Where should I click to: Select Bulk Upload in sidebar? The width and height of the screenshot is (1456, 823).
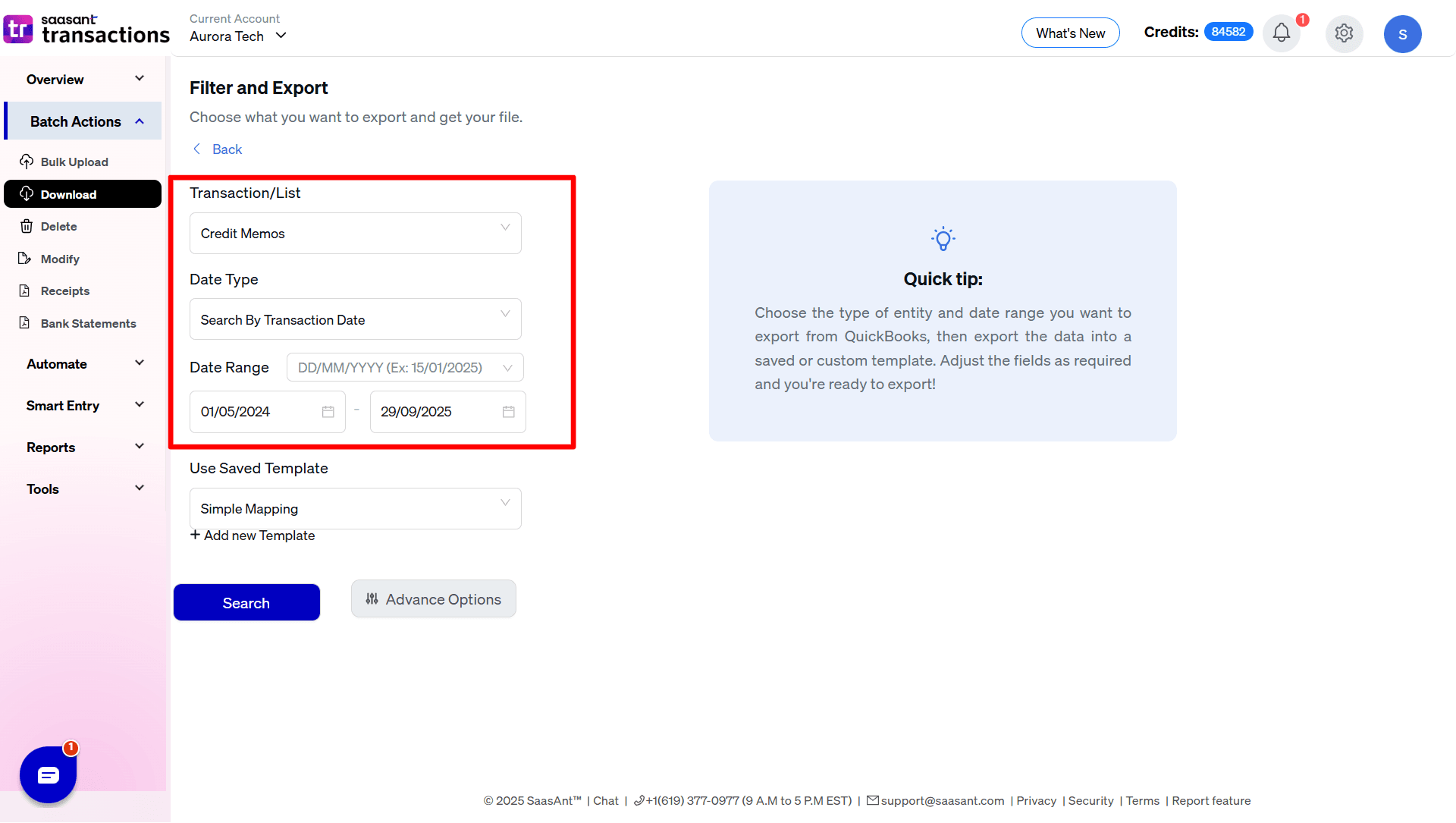pos(74,162)
